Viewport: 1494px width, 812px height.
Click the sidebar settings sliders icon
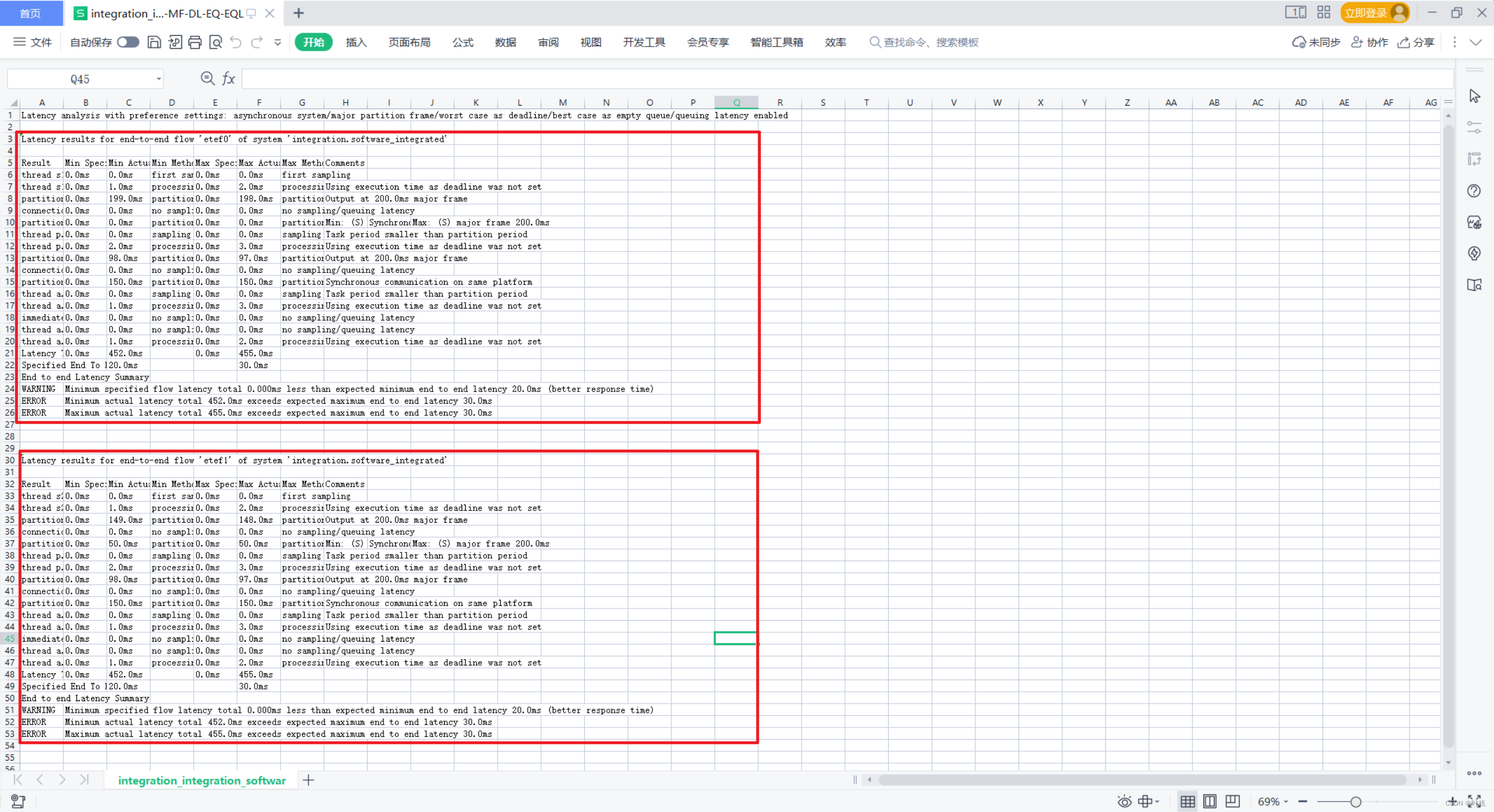(x=1474, y=127)
